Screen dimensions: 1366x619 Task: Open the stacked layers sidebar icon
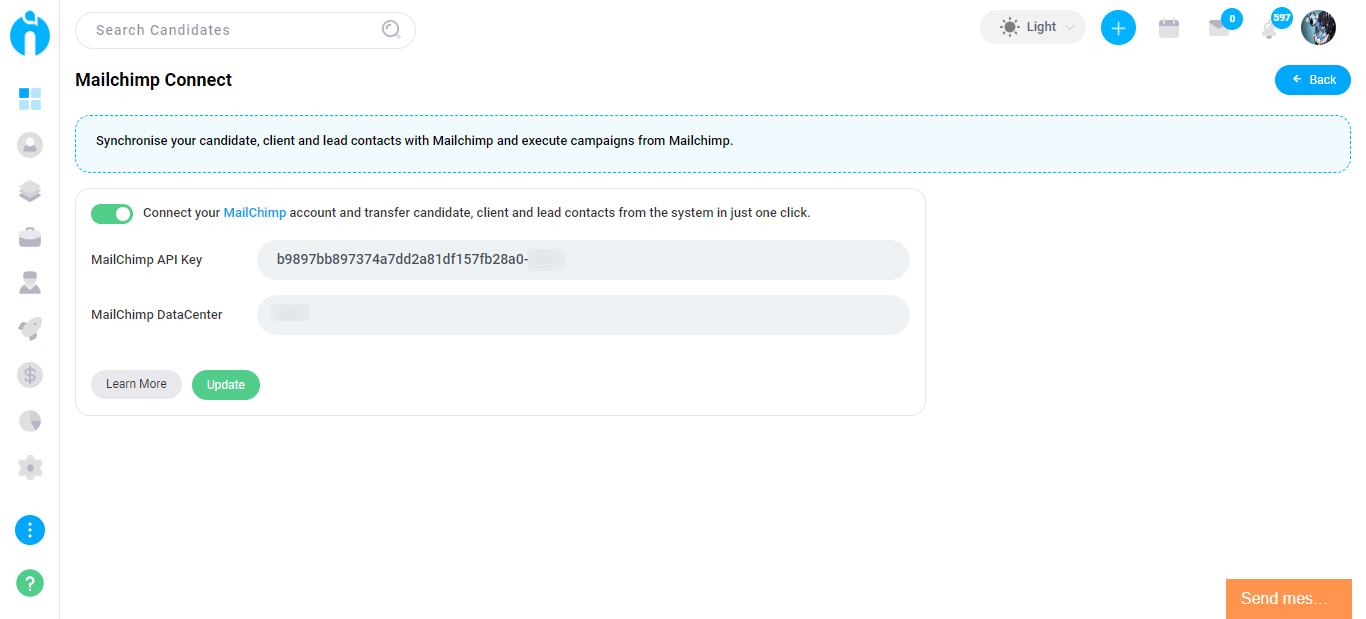coord(30,191)
